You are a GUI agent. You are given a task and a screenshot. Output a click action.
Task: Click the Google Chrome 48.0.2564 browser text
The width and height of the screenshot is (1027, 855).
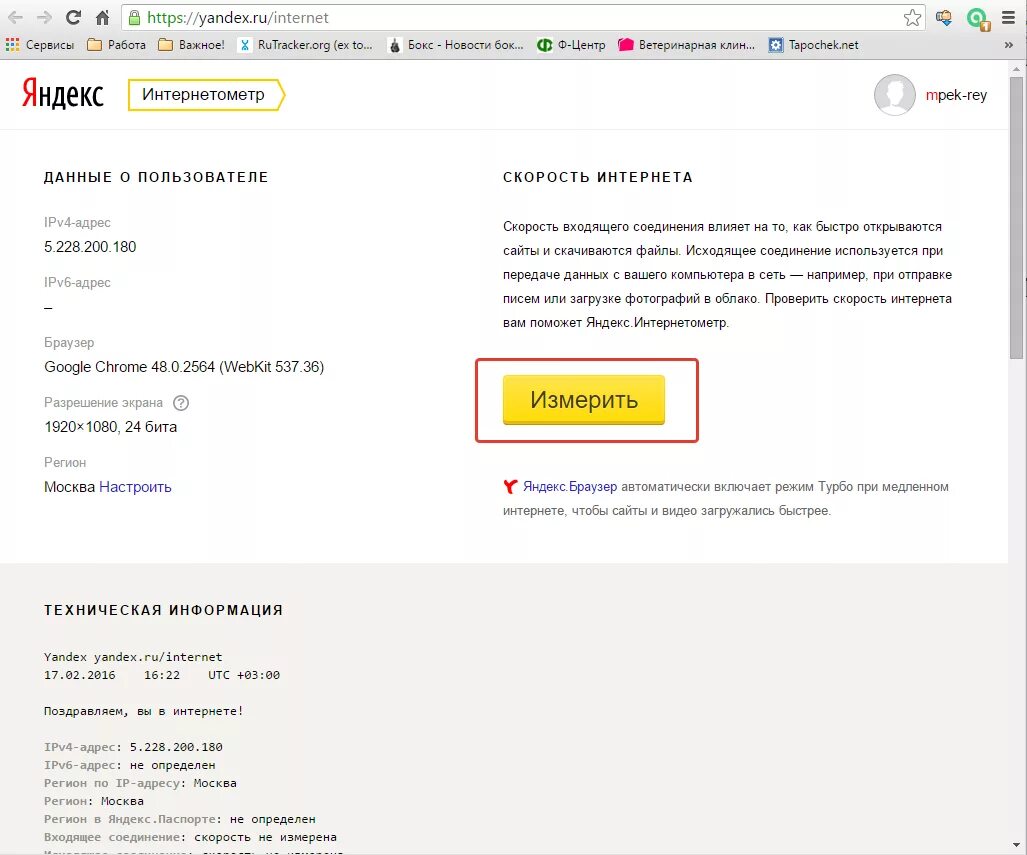click(x=184, y=367)
